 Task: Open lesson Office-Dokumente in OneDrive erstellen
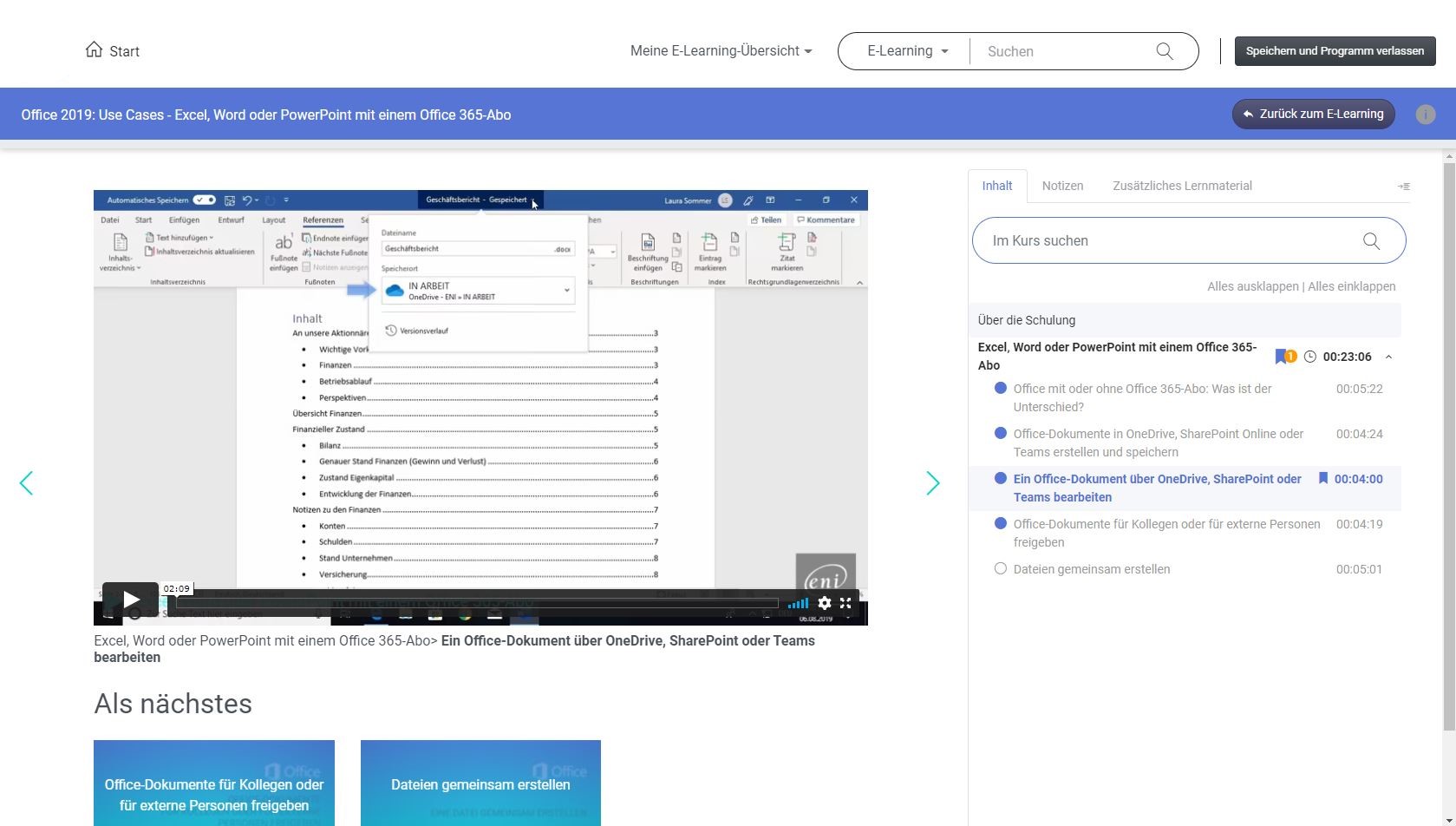1158,442
